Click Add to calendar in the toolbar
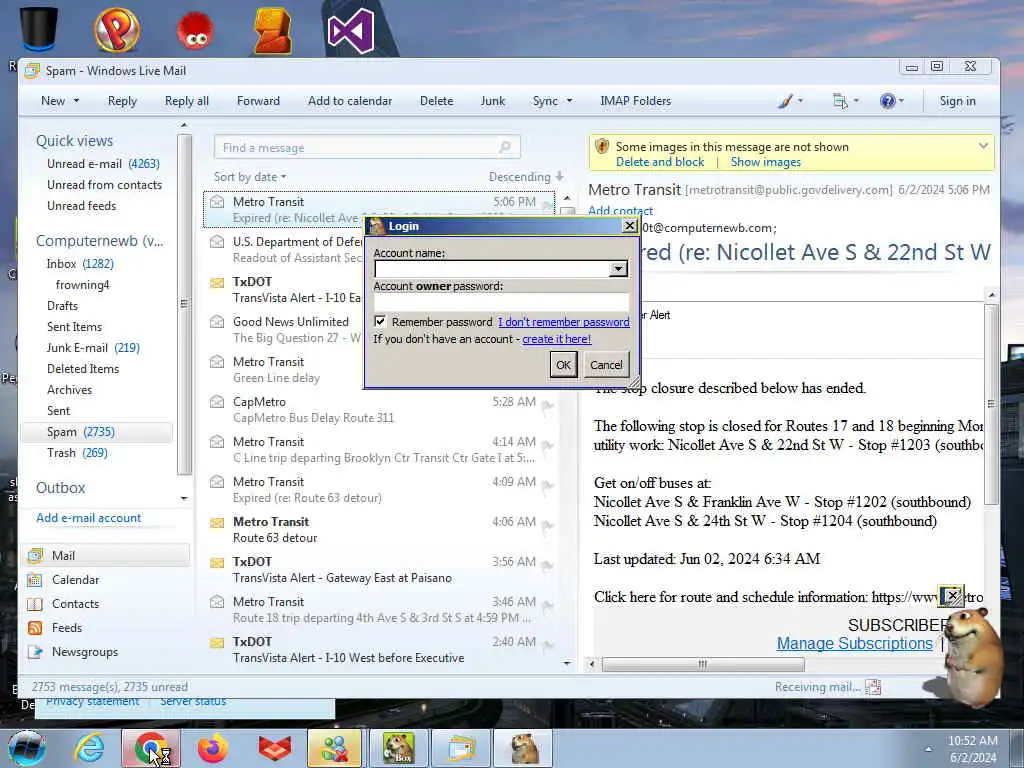 click(350, 101)
